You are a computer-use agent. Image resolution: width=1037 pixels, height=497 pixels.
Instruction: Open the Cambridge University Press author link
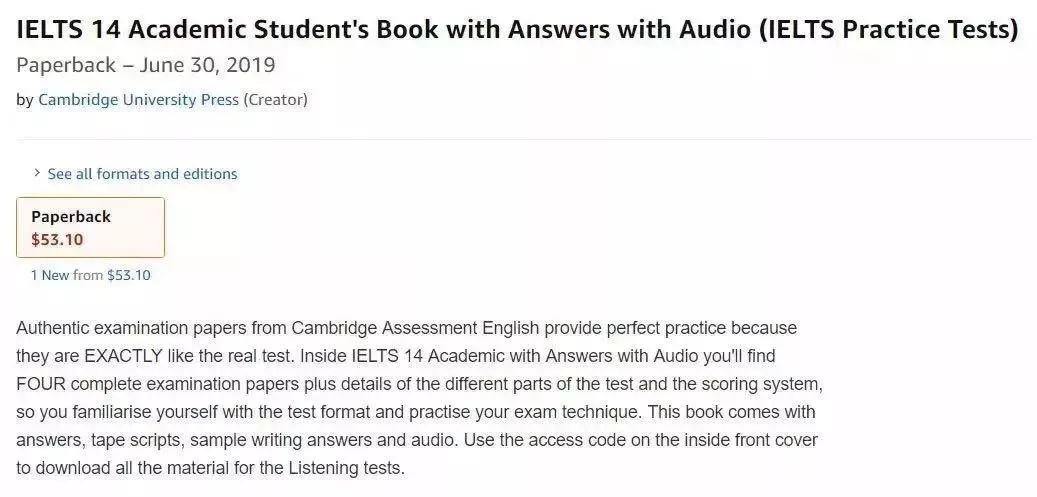click(x=138, y=100)
